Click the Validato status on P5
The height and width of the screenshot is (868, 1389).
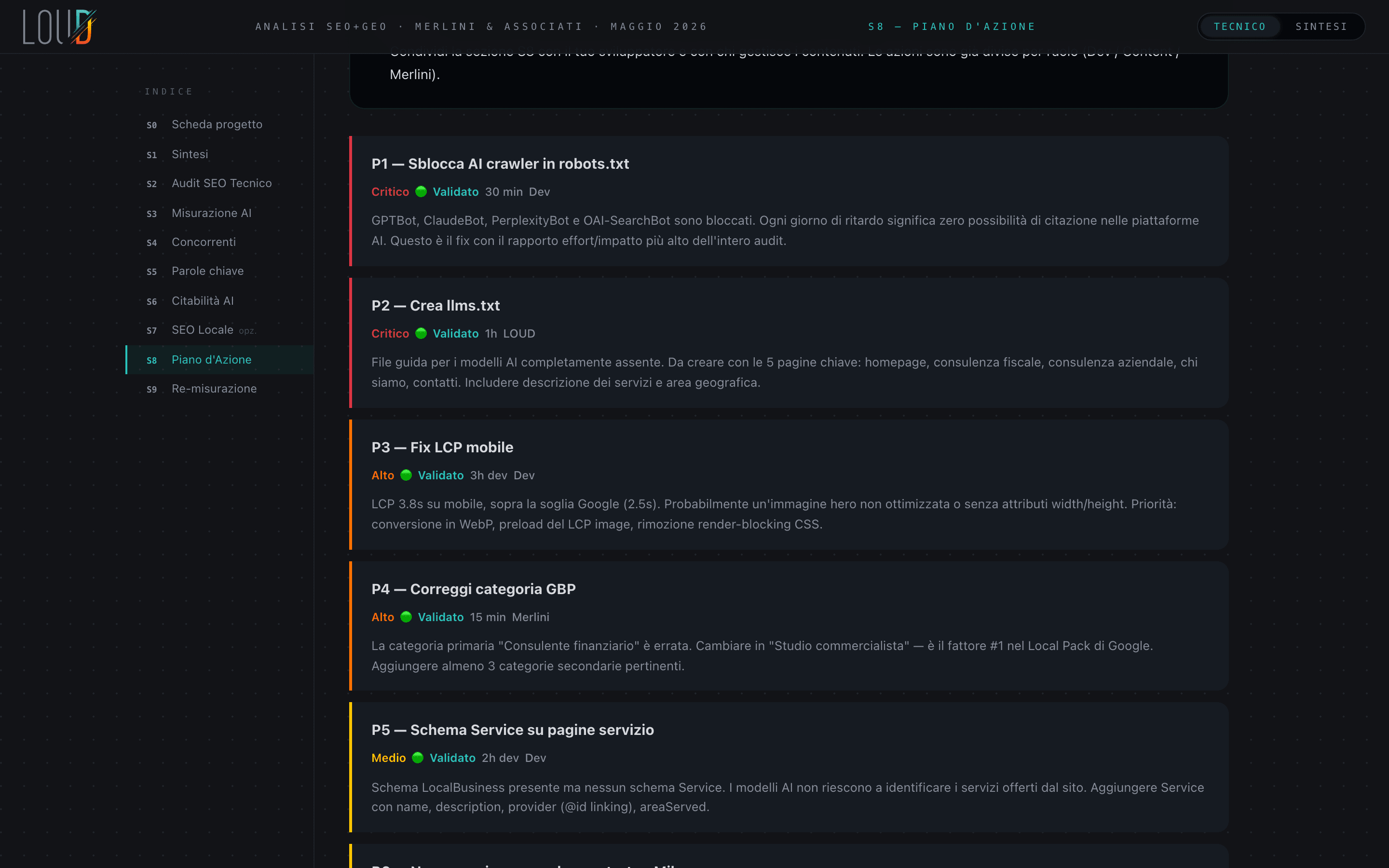point(453,758)
